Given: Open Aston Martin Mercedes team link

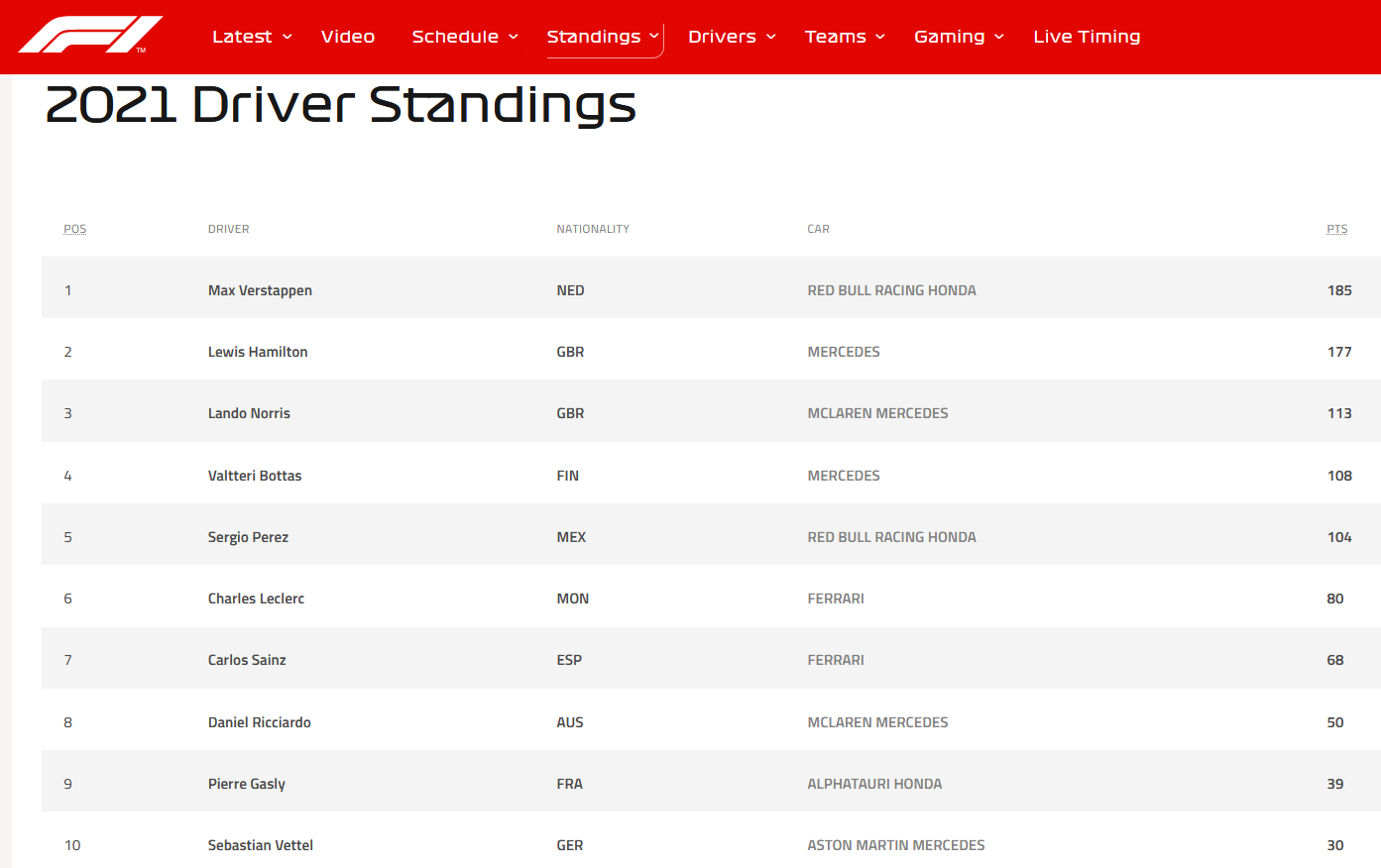Looking at the screenshot, I should click(896, 845).
